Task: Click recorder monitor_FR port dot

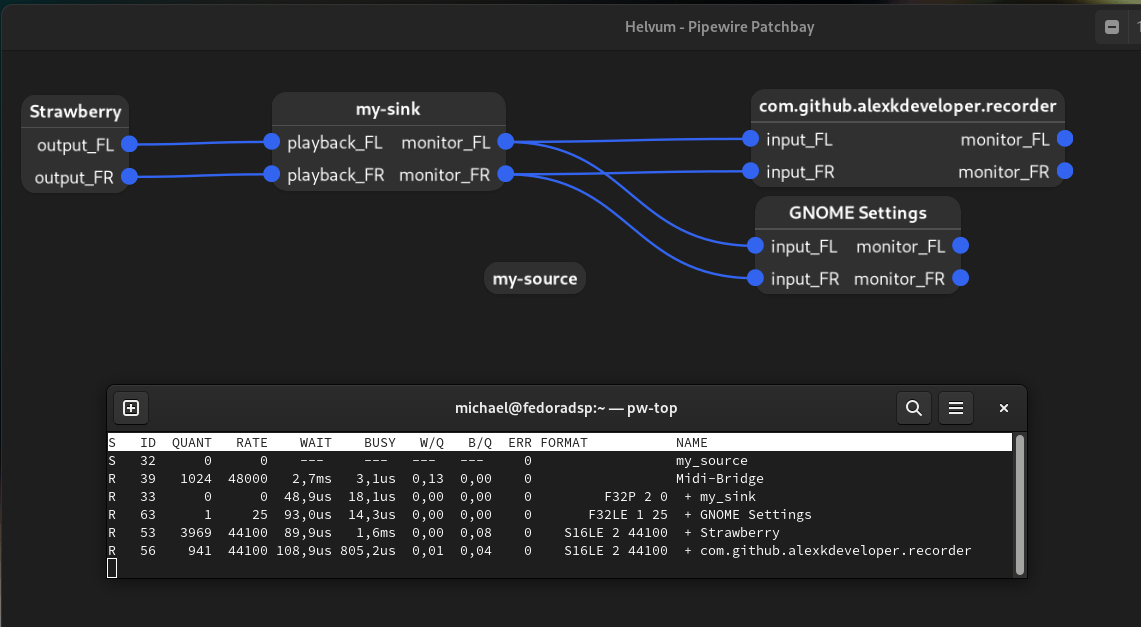Action: (1065, 171)
